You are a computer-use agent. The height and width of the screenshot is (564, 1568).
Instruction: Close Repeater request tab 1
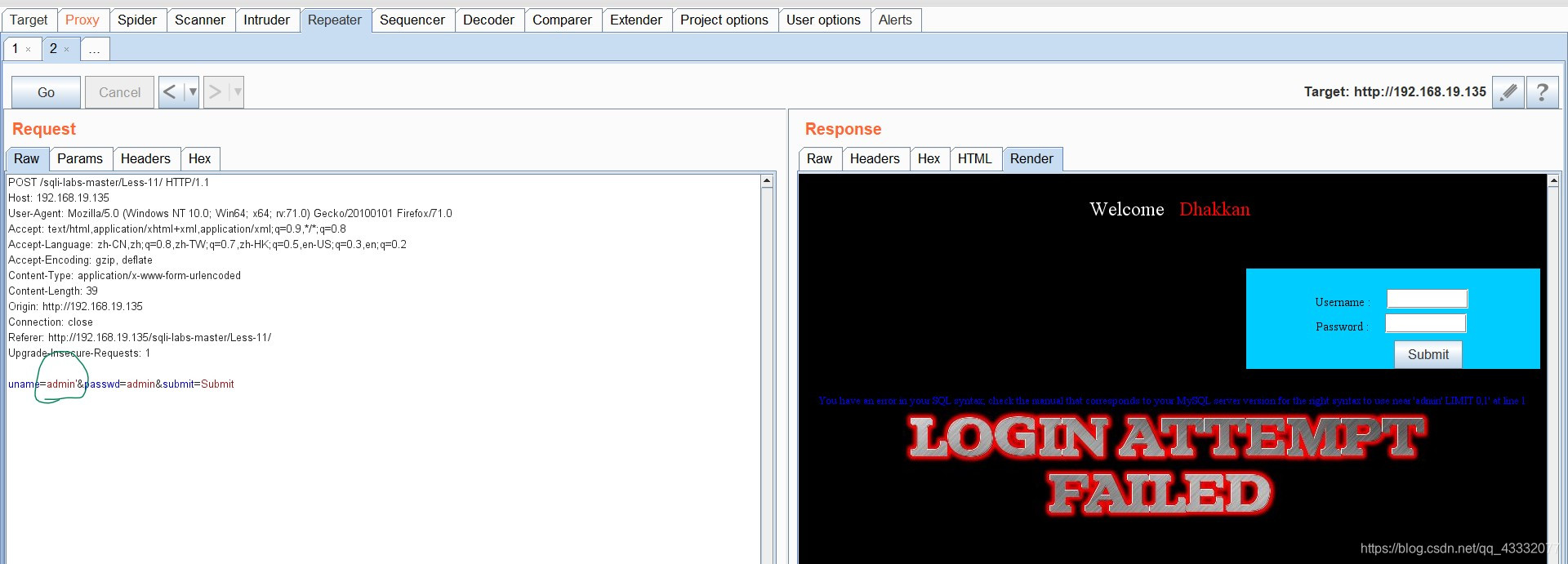coord(29,50)
